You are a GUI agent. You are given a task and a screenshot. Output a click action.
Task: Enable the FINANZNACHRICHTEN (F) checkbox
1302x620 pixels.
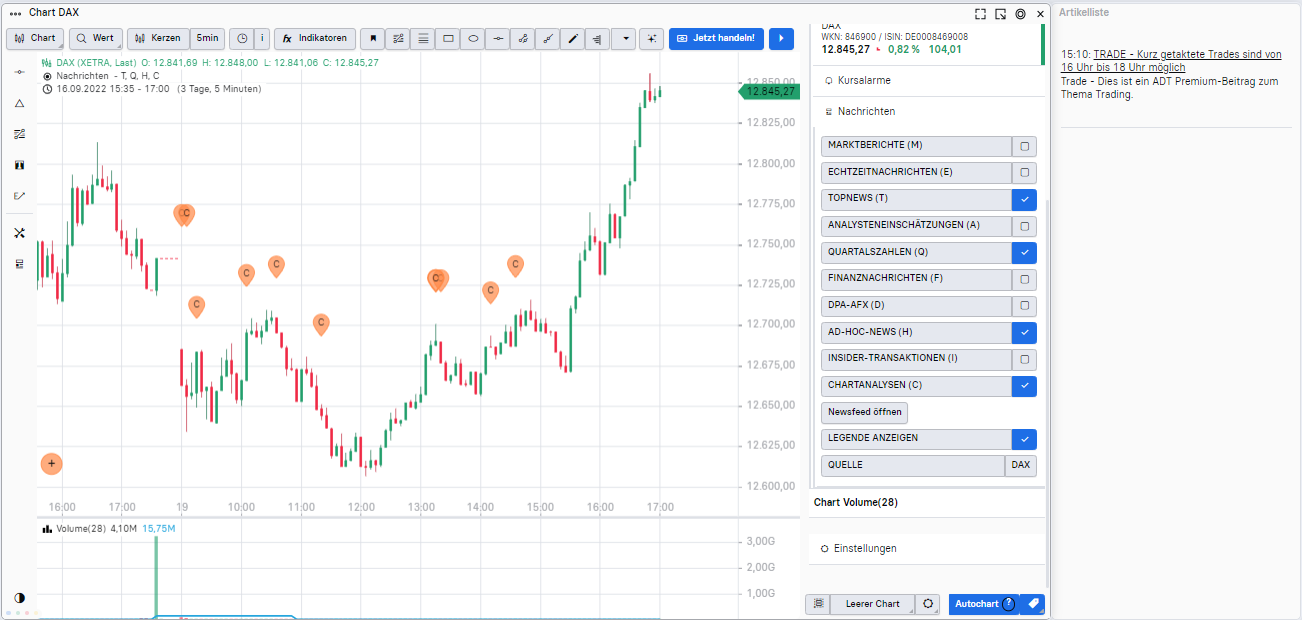tap(1024, 279)
